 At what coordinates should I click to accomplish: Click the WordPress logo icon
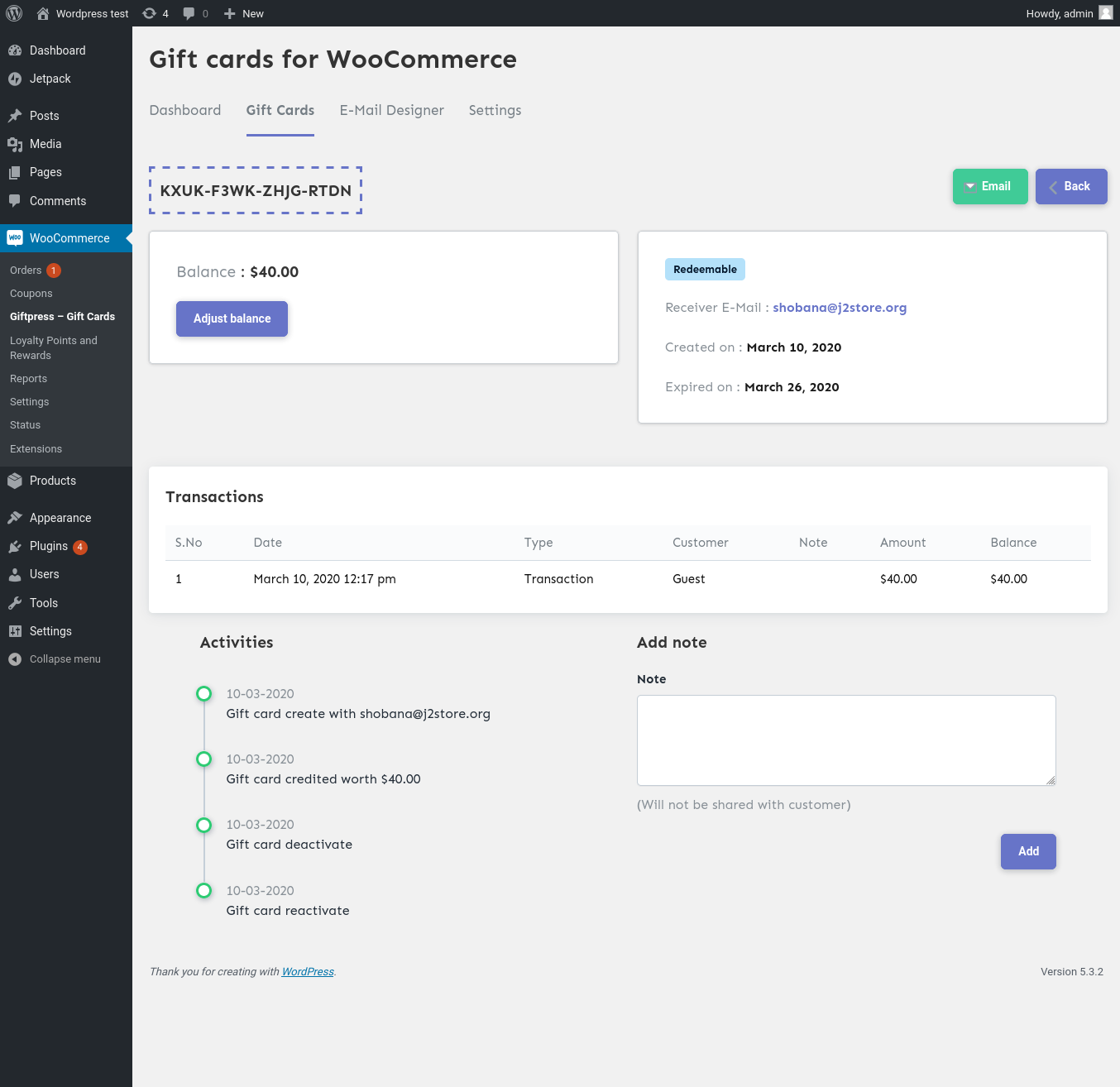(x=14, y=13)
